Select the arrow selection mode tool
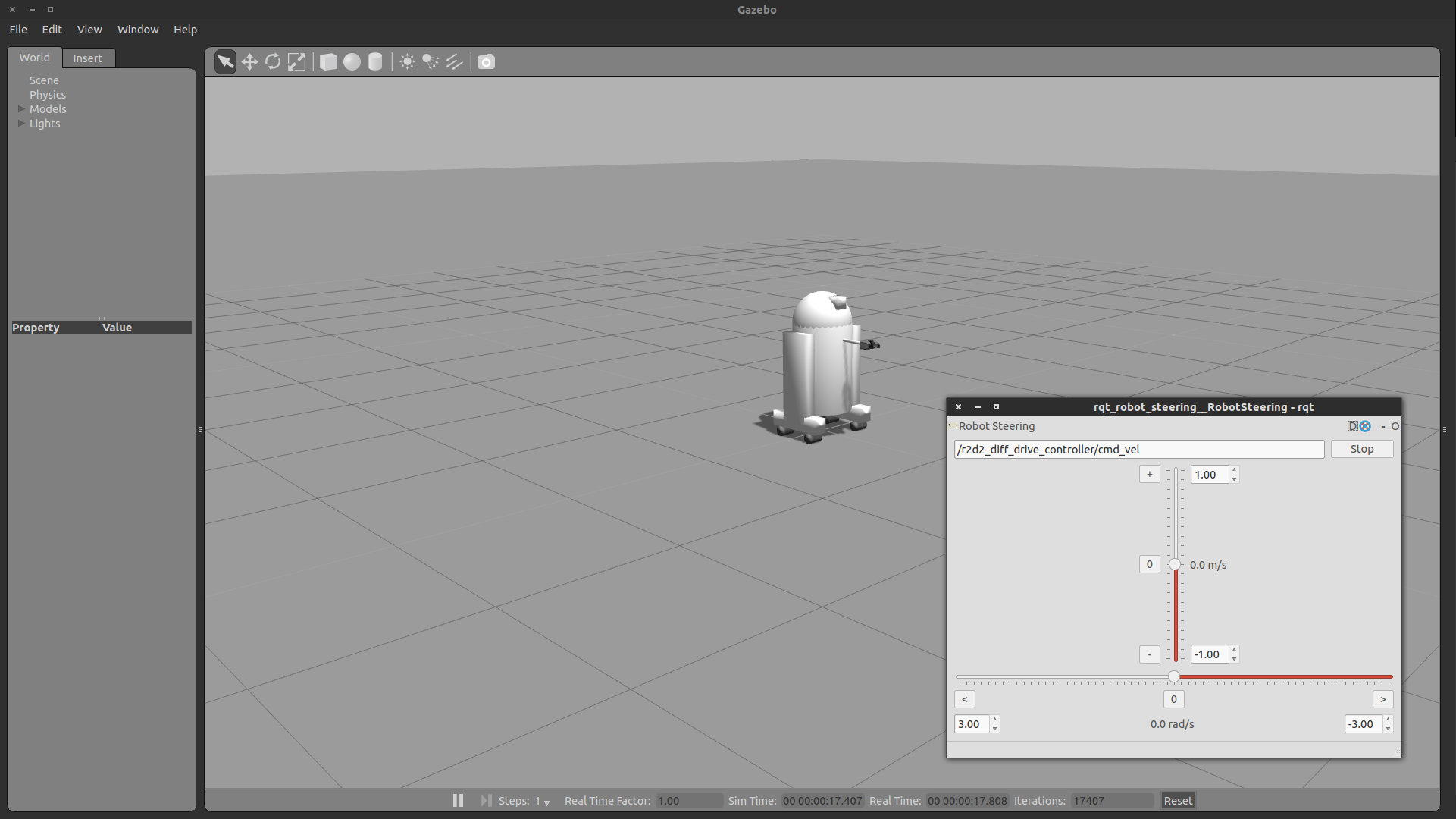Screen dimensions: 1456x819 click(225, 61)
